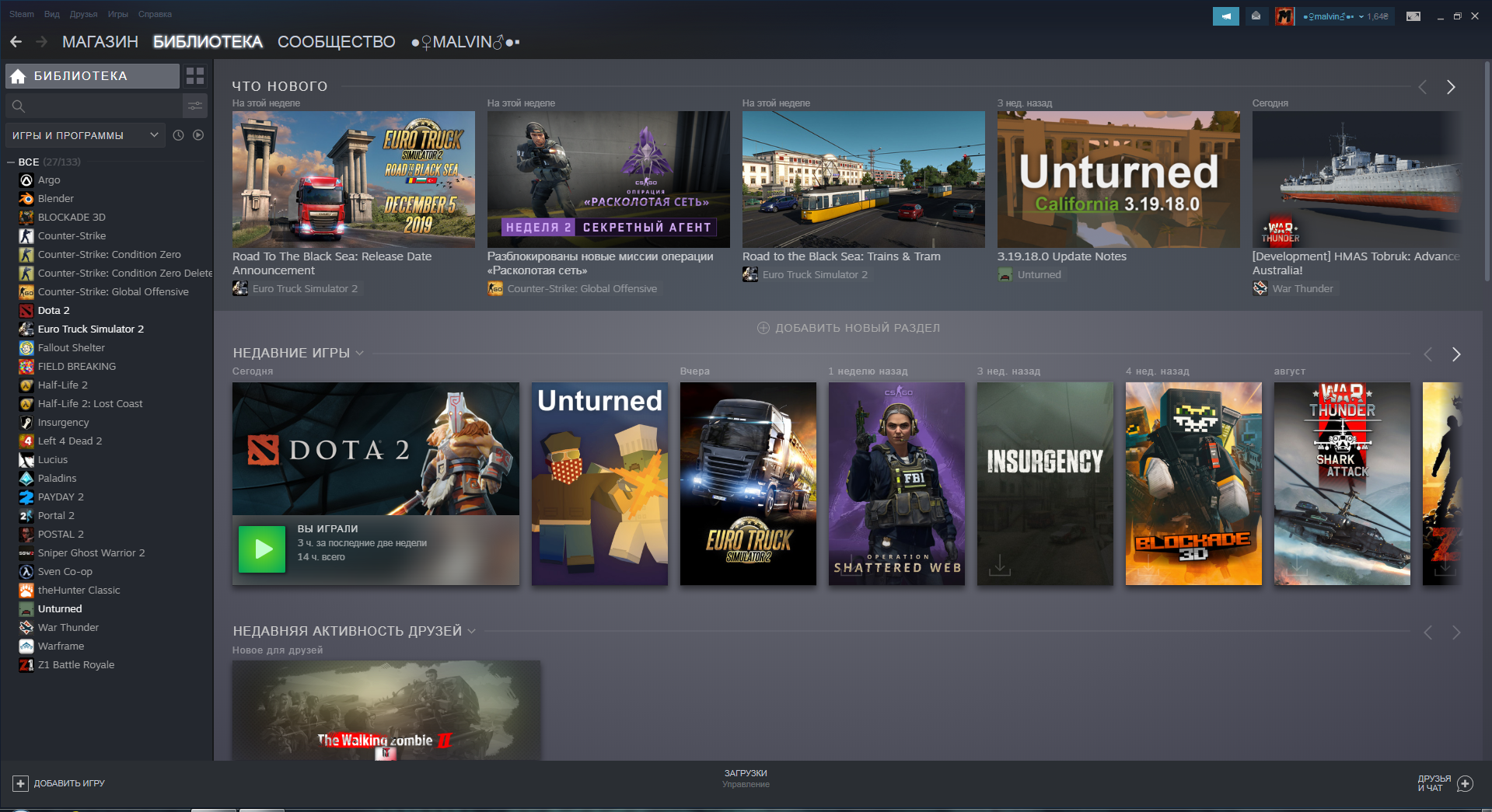Click the Paladins icon in game list
This screenshot has width=1492, height=812.
[x=26, y=479]
